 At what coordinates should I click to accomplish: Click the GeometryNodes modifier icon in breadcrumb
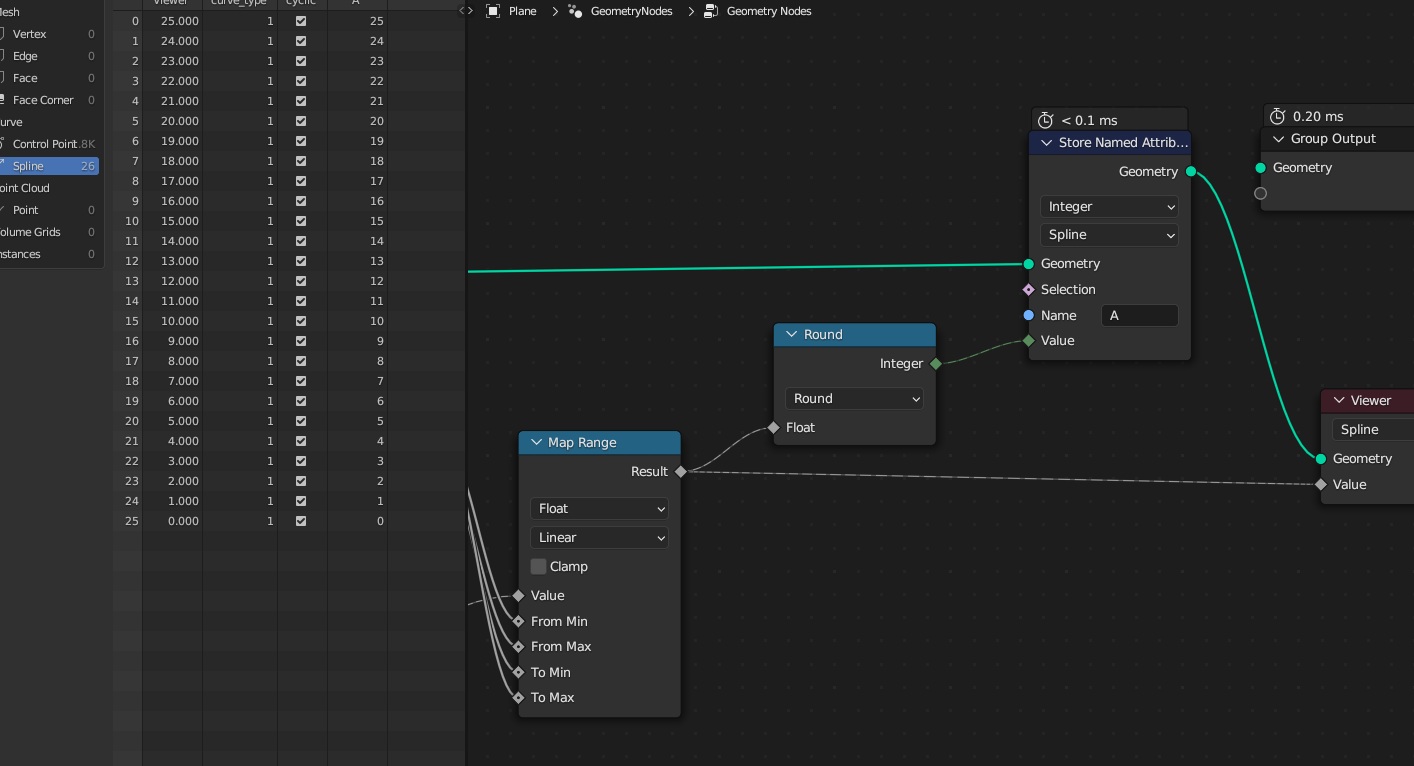(575, 11)
